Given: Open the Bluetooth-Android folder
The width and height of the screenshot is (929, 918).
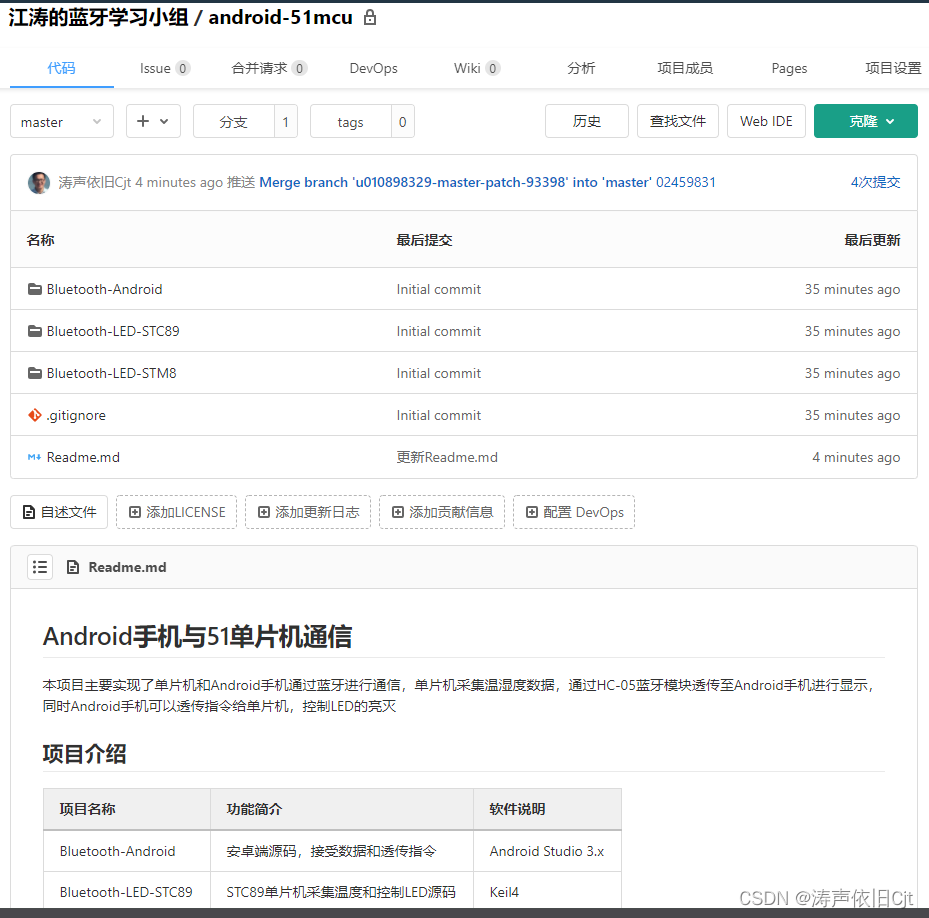Looking at the screenshot, I should (x=104, y=289).
